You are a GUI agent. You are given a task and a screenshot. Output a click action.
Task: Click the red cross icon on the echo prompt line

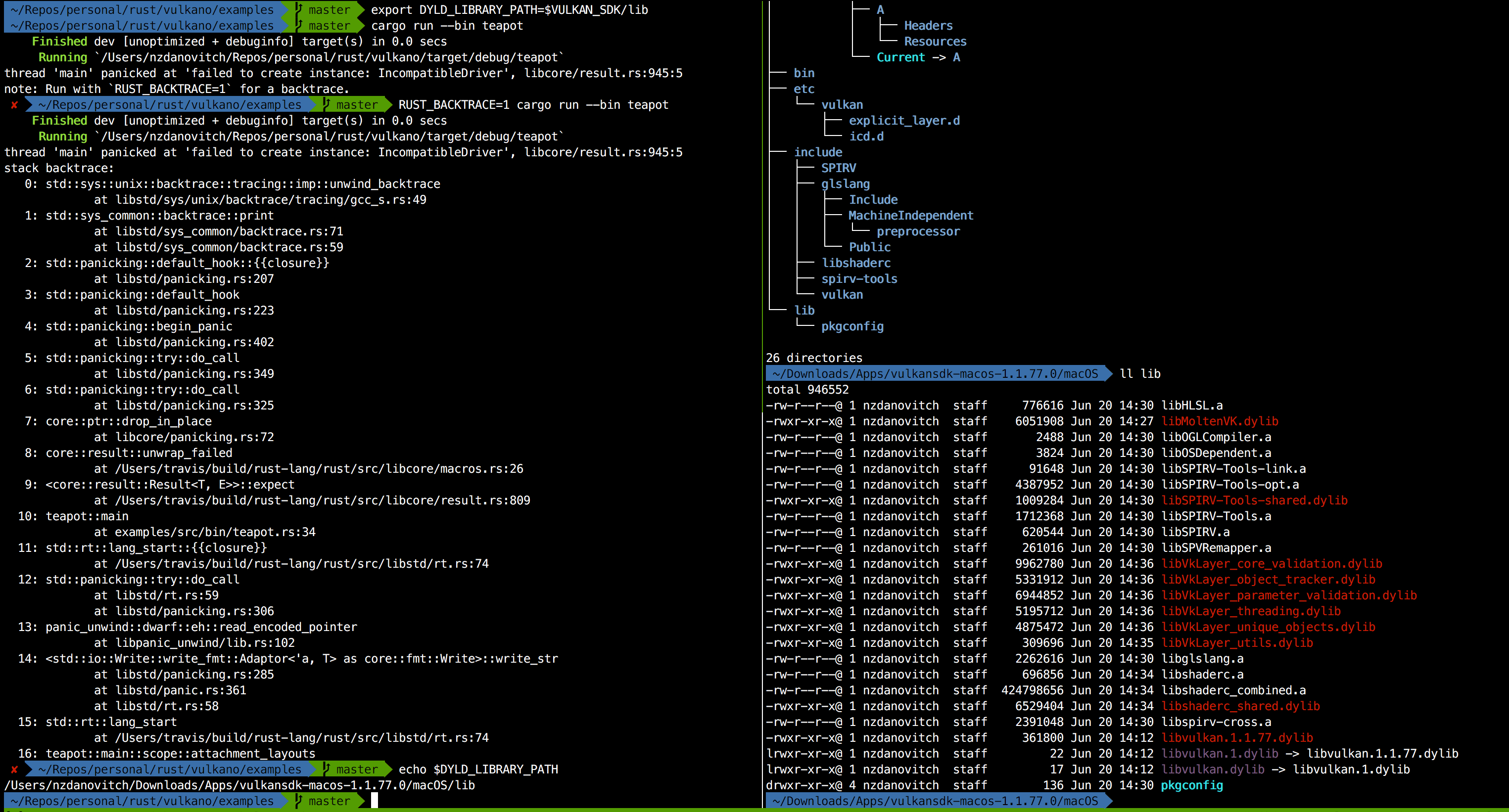[x=13, y=769]
